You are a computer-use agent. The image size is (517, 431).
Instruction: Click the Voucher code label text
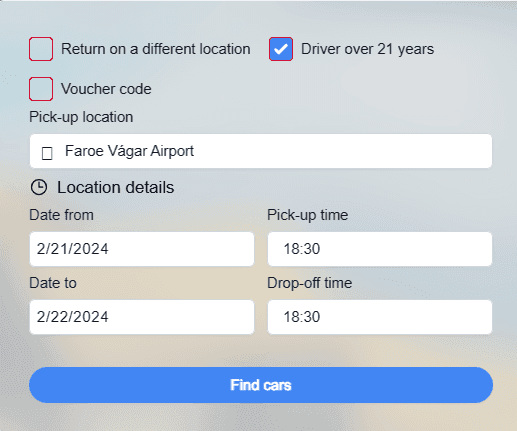(x=106, y=89)
